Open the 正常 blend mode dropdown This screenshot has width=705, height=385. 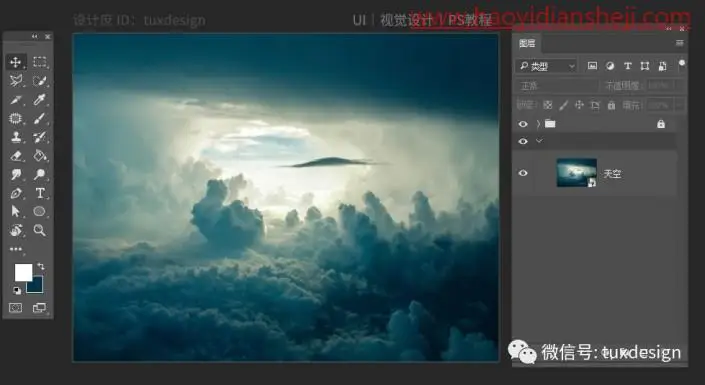coord(557,85)
